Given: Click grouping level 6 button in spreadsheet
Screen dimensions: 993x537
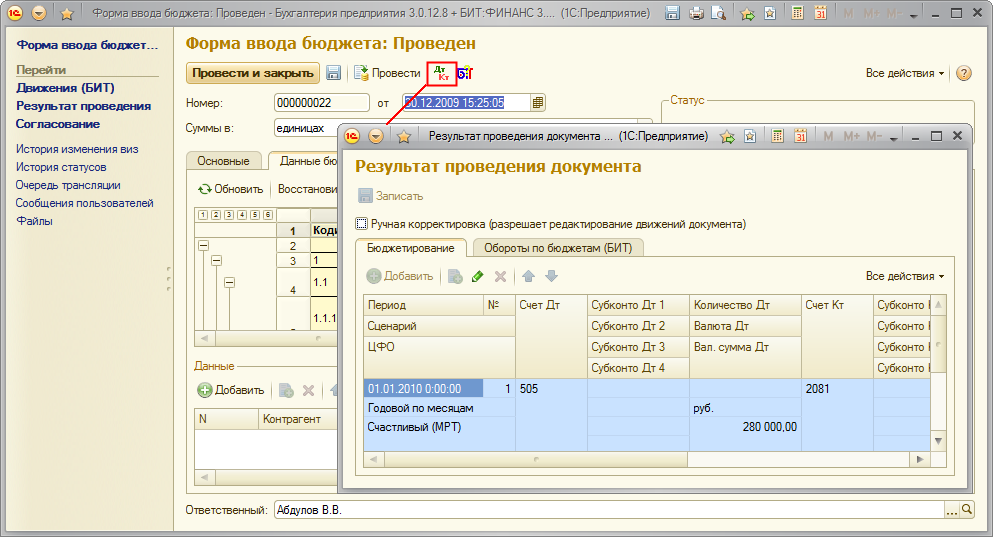Looking at the screenshot, I should 268,215.
